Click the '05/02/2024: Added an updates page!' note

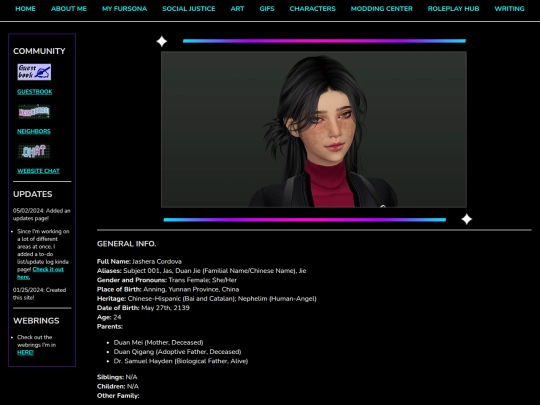click(x=42, y=215)
